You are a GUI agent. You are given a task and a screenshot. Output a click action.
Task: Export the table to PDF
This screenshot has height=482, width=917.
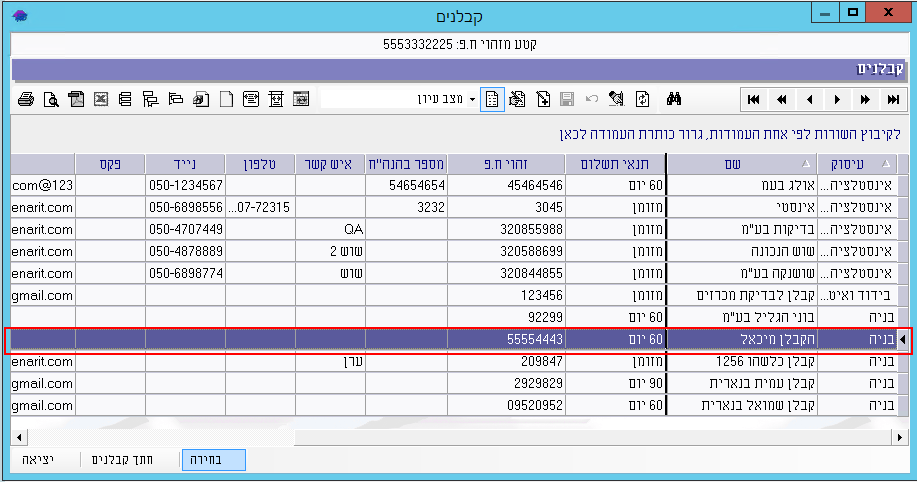pyautogui.click(x=76, y=99)
